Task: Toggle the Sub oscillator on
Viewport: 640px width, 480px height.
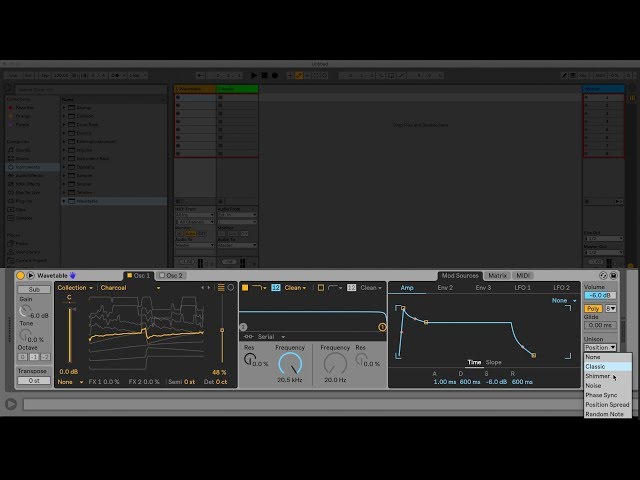Action: coord(34,289)
